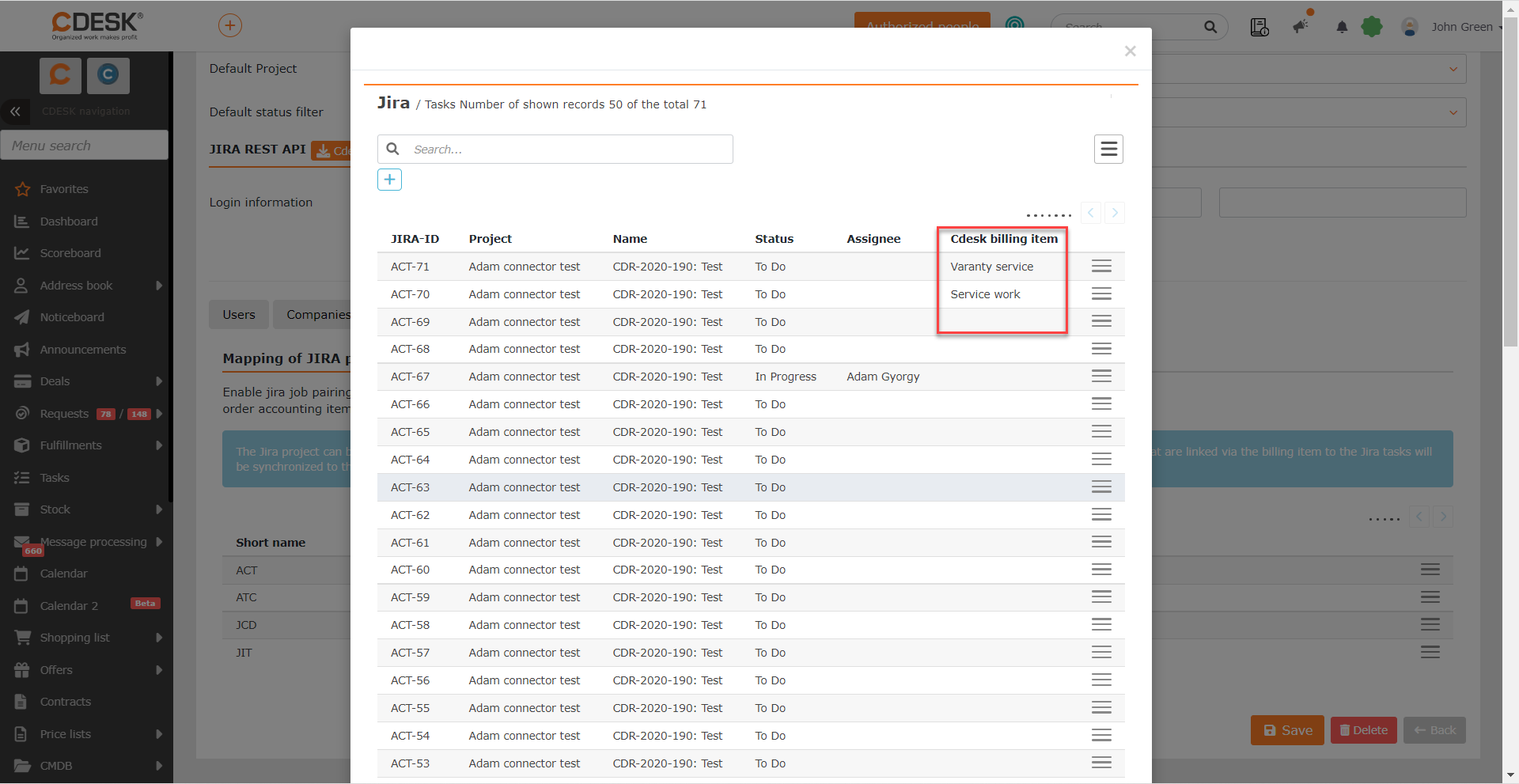Image resolution: width=1519 pixels, height=784 pixels.
Task: Open Announcements in the sidebar
Action: [85, 350]
